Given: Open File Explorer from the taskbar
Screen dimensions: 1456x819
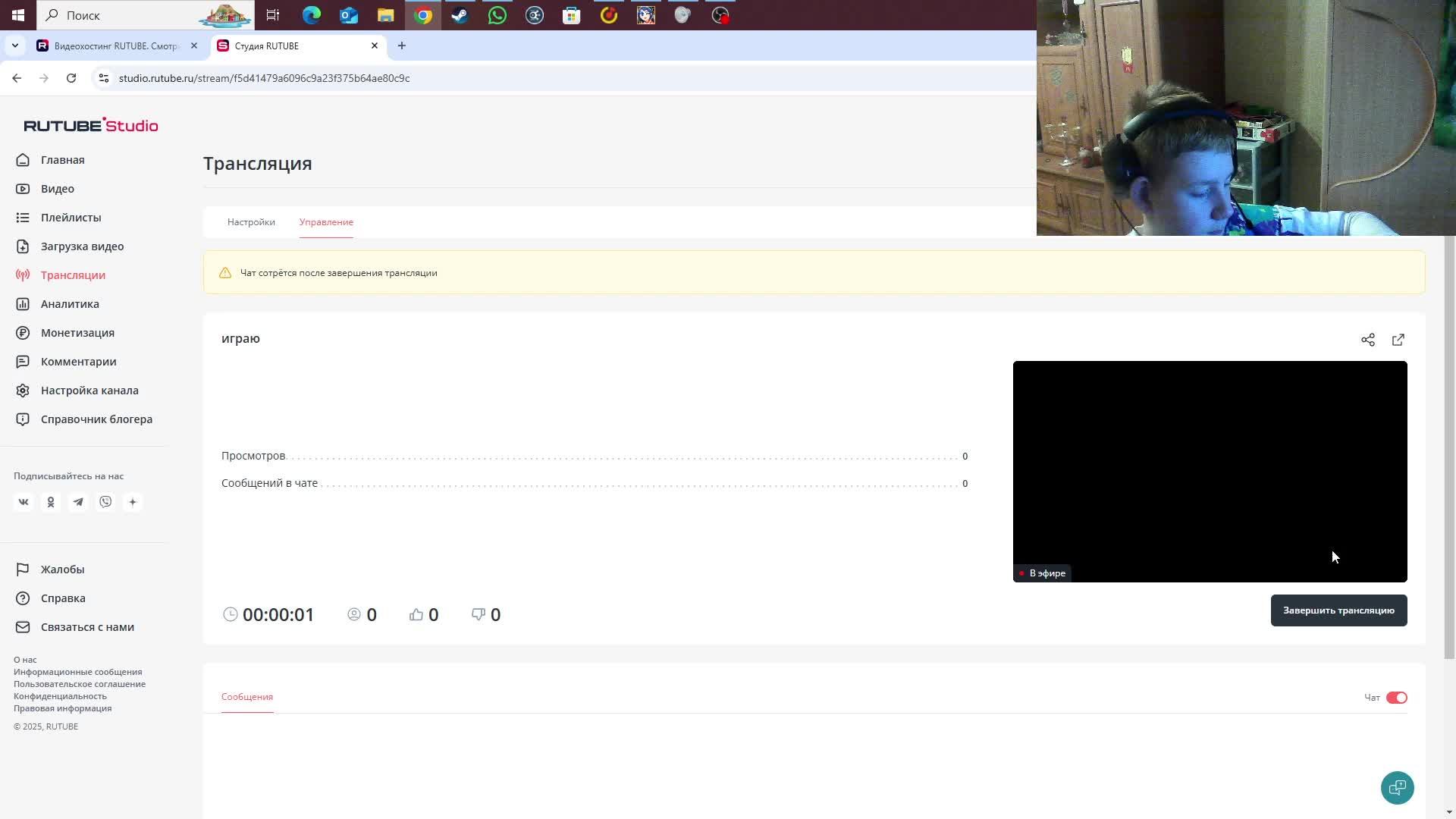Looking at the screenshot, I should tap(386, 15).
